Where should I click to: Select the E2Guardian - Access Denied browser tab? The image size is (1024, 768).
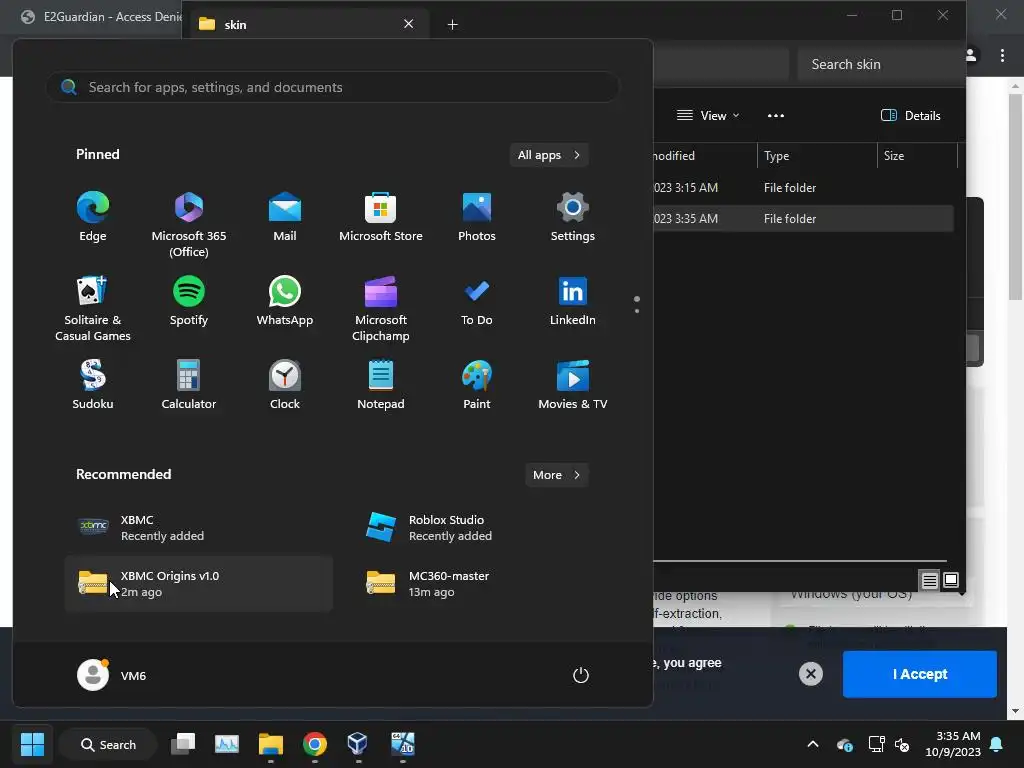coord(99,17)
